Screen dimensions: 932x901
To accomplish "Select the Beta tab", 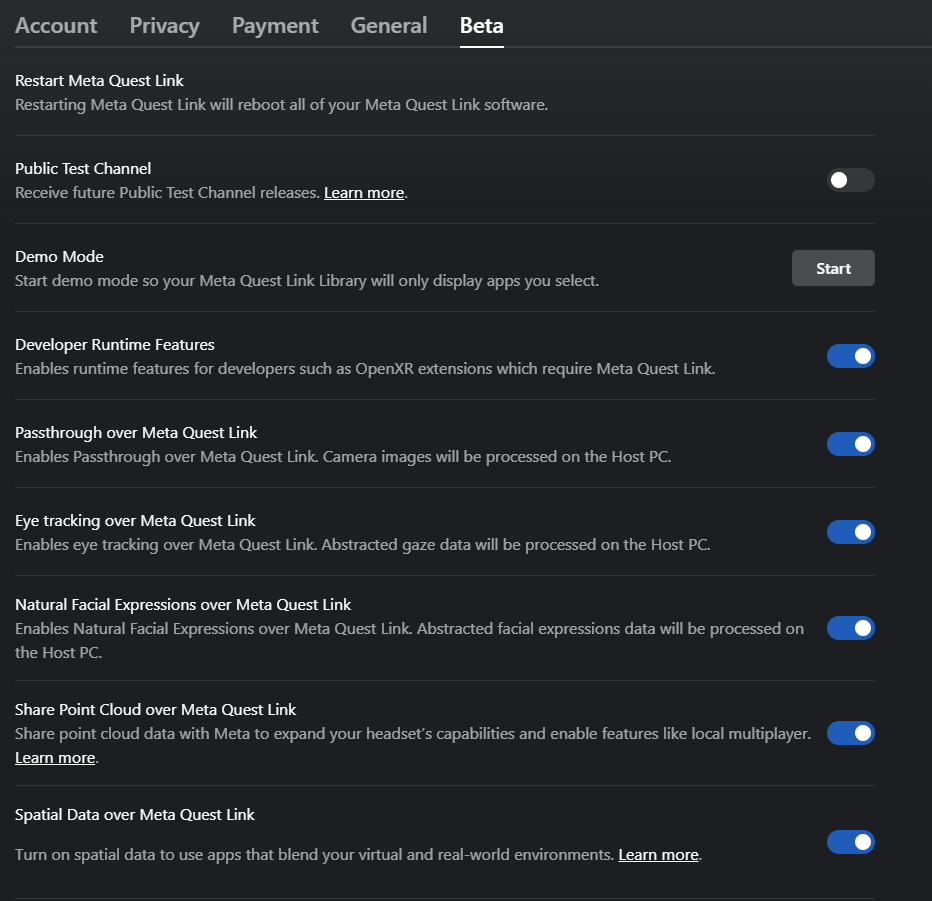I will pos(481,25).
